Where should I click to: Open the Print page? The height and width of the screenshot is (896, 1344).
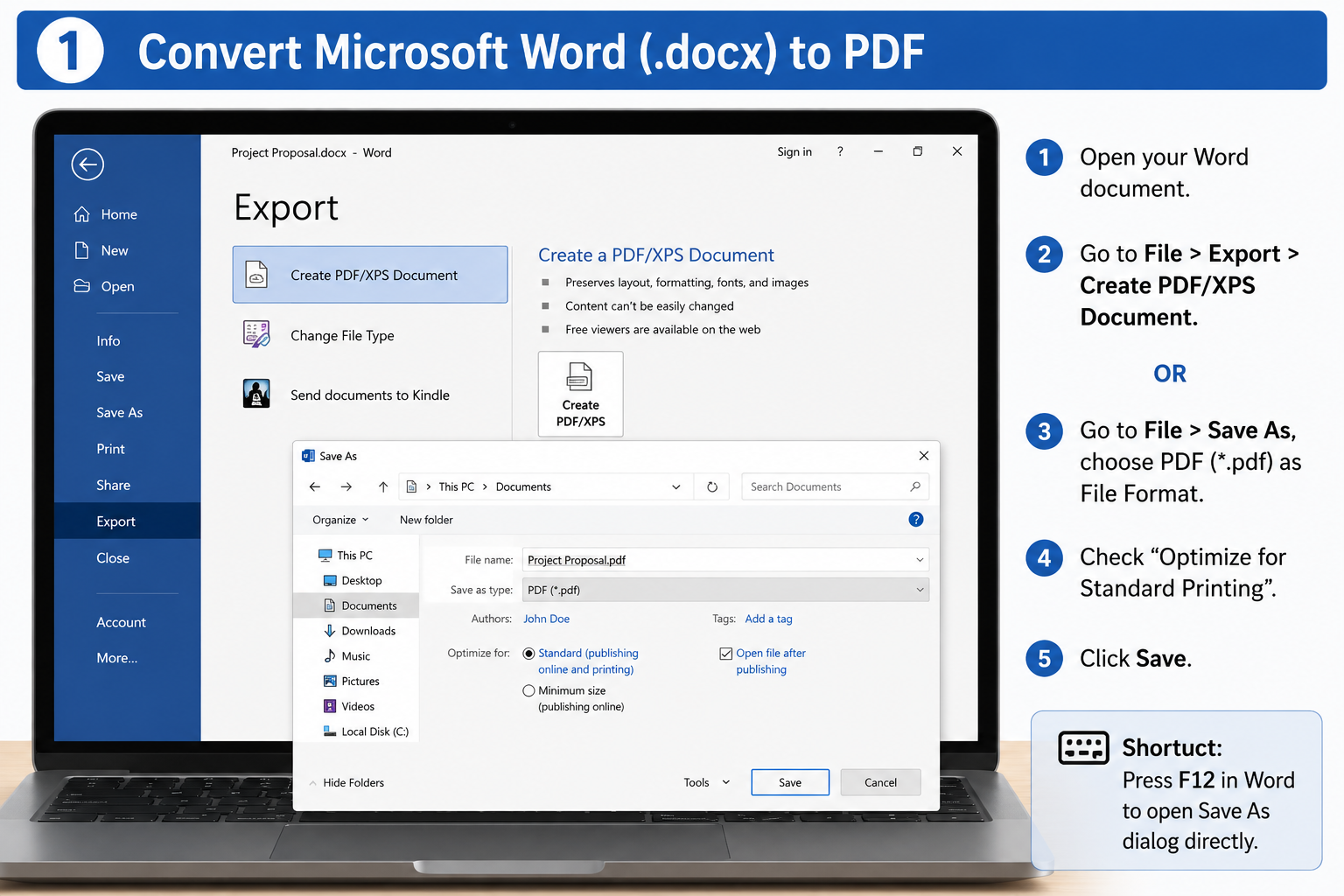point(110,449)
